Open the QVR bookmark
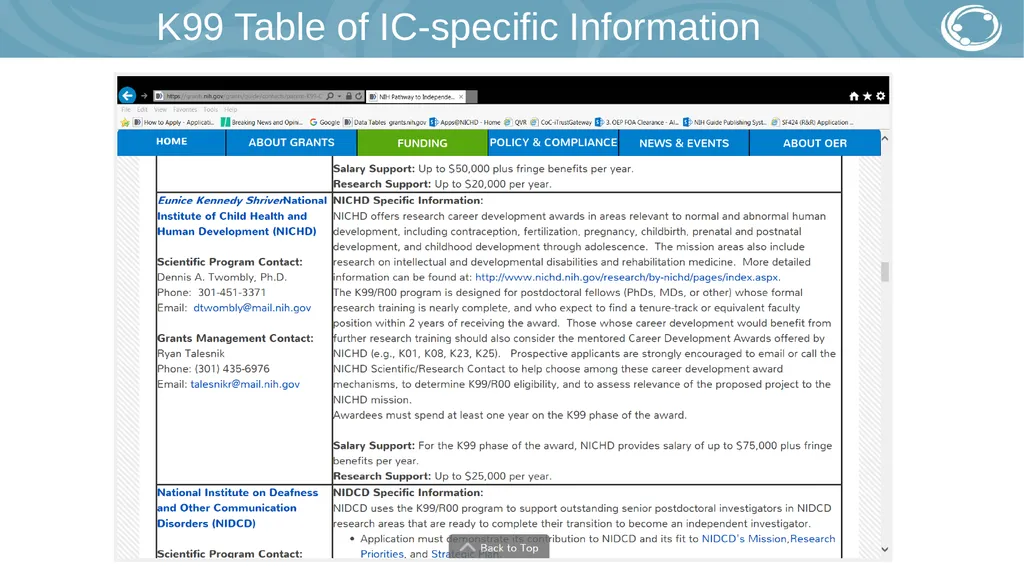 tap(515, 122)
